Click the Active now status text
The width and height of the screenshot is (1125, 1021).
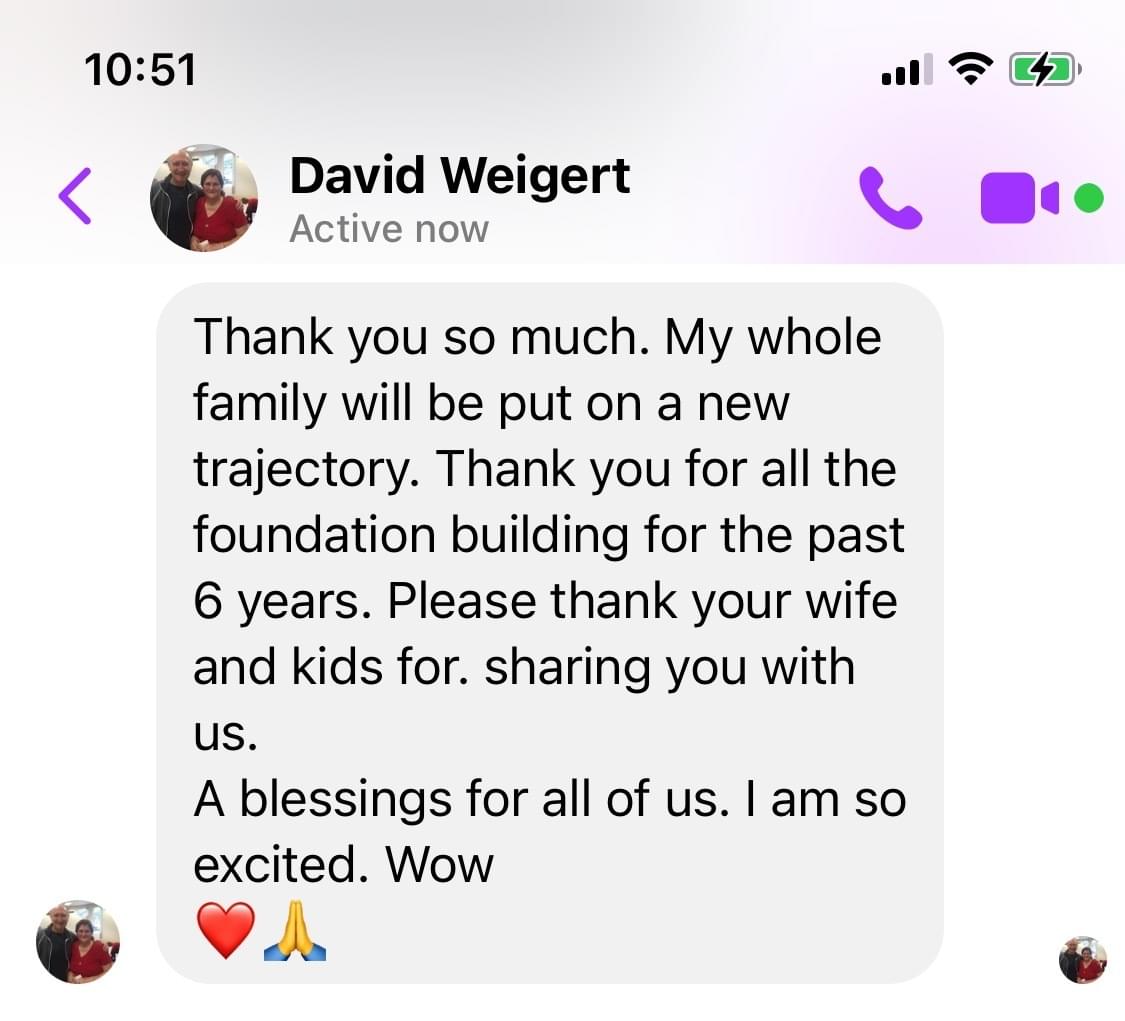pos(389,230)
